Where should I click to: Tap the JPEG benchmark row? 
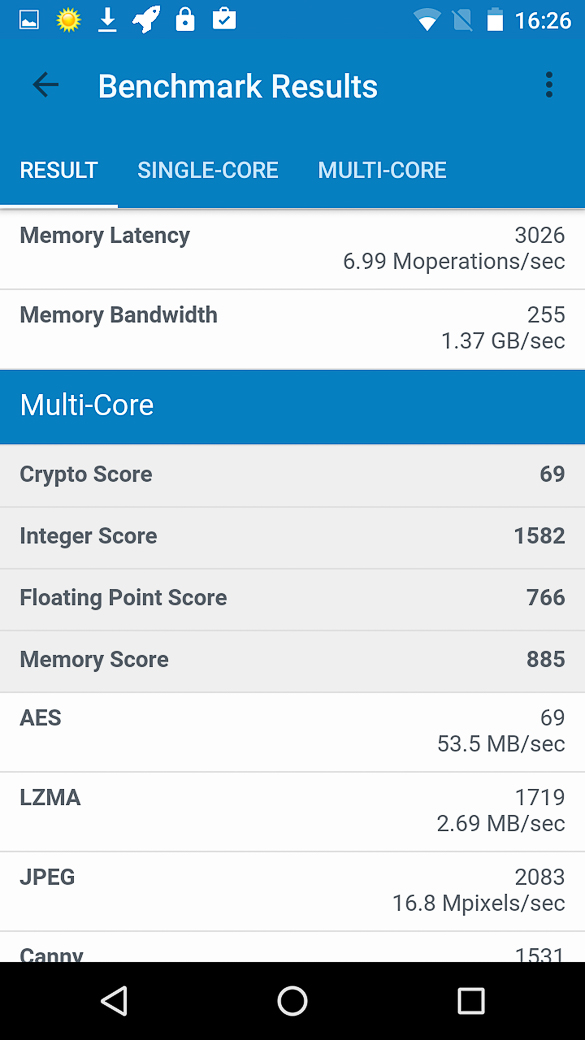click(x=292, y=891)
